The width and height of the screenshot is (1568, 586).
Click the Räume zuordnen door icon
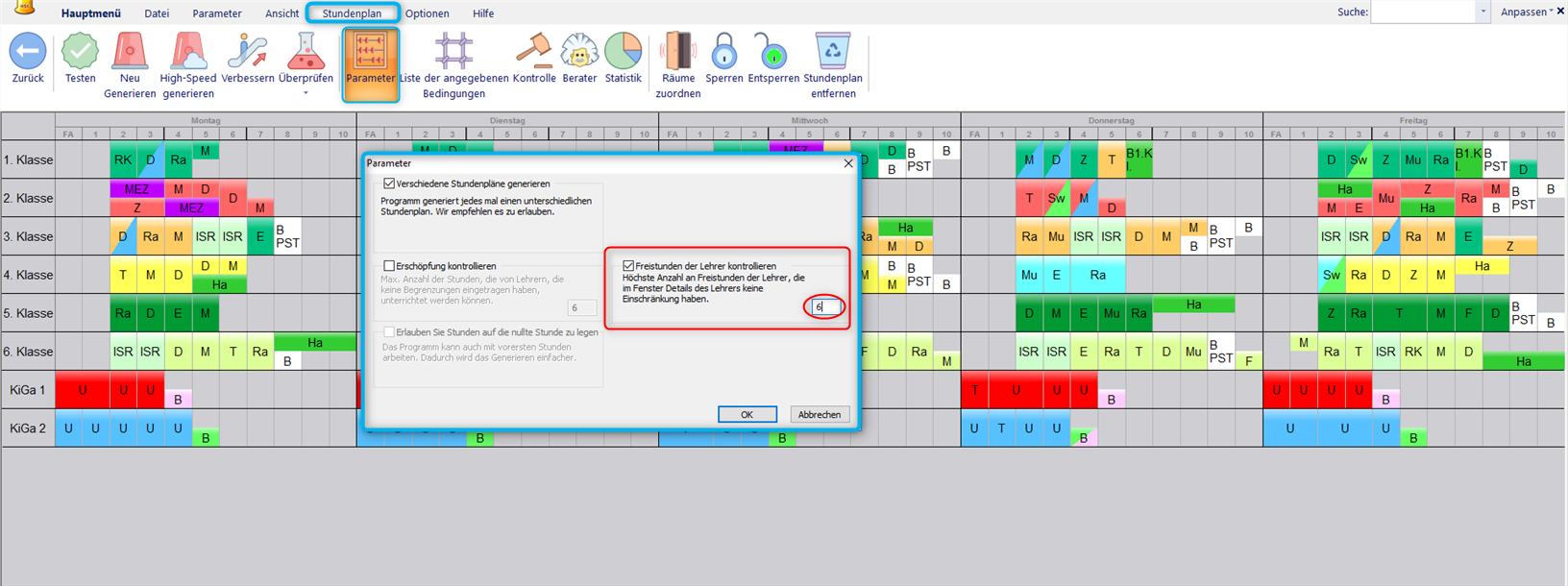click(x=678, y=52)
